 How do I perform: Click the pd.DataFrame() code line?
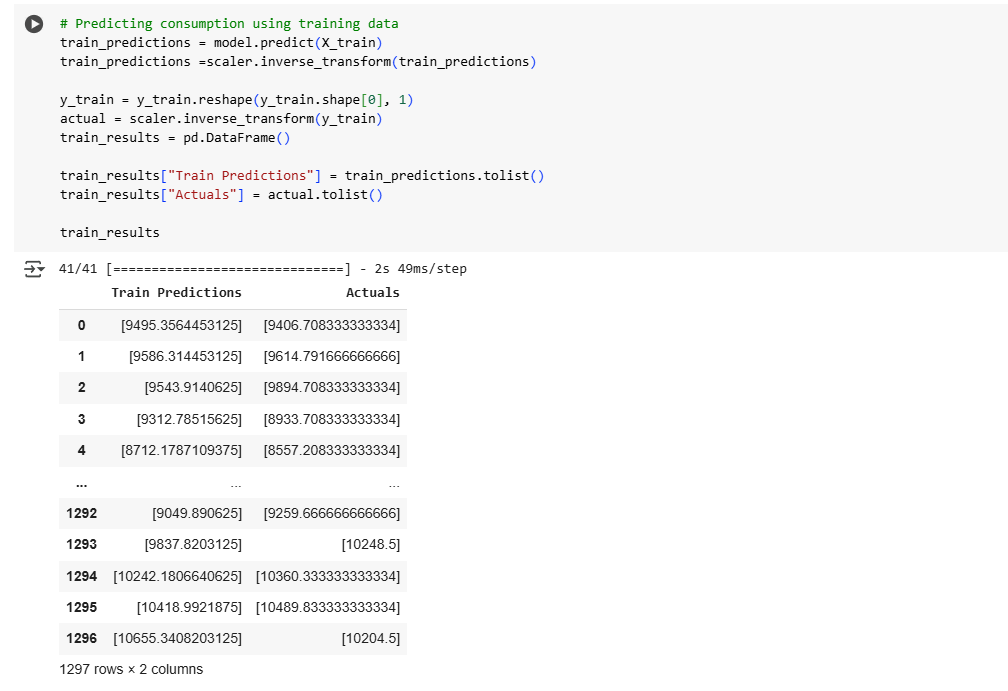tap(174, 137)
